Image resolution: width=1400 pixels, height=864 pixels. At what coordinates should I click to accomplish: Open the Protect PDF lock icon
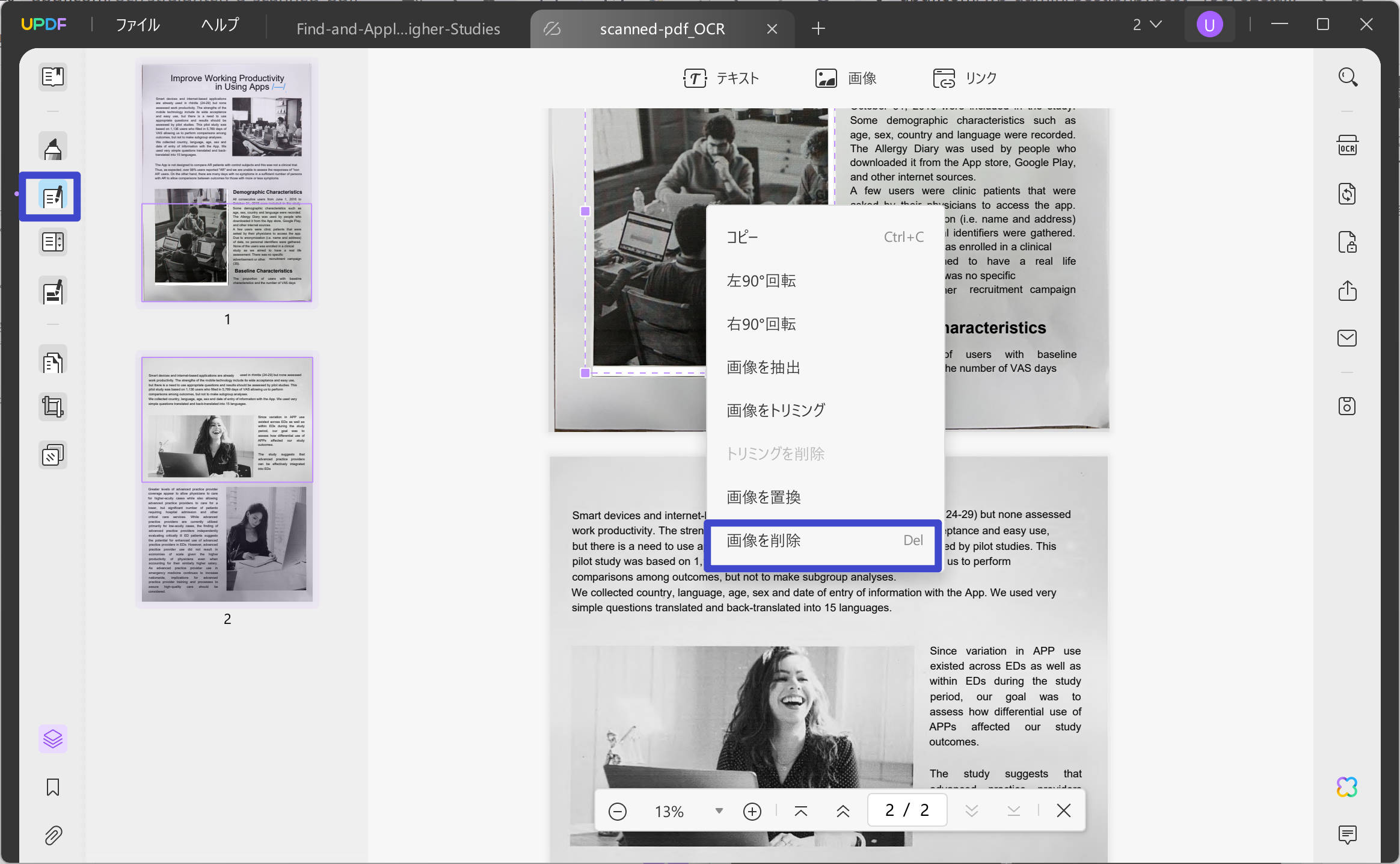(1347, 242)
